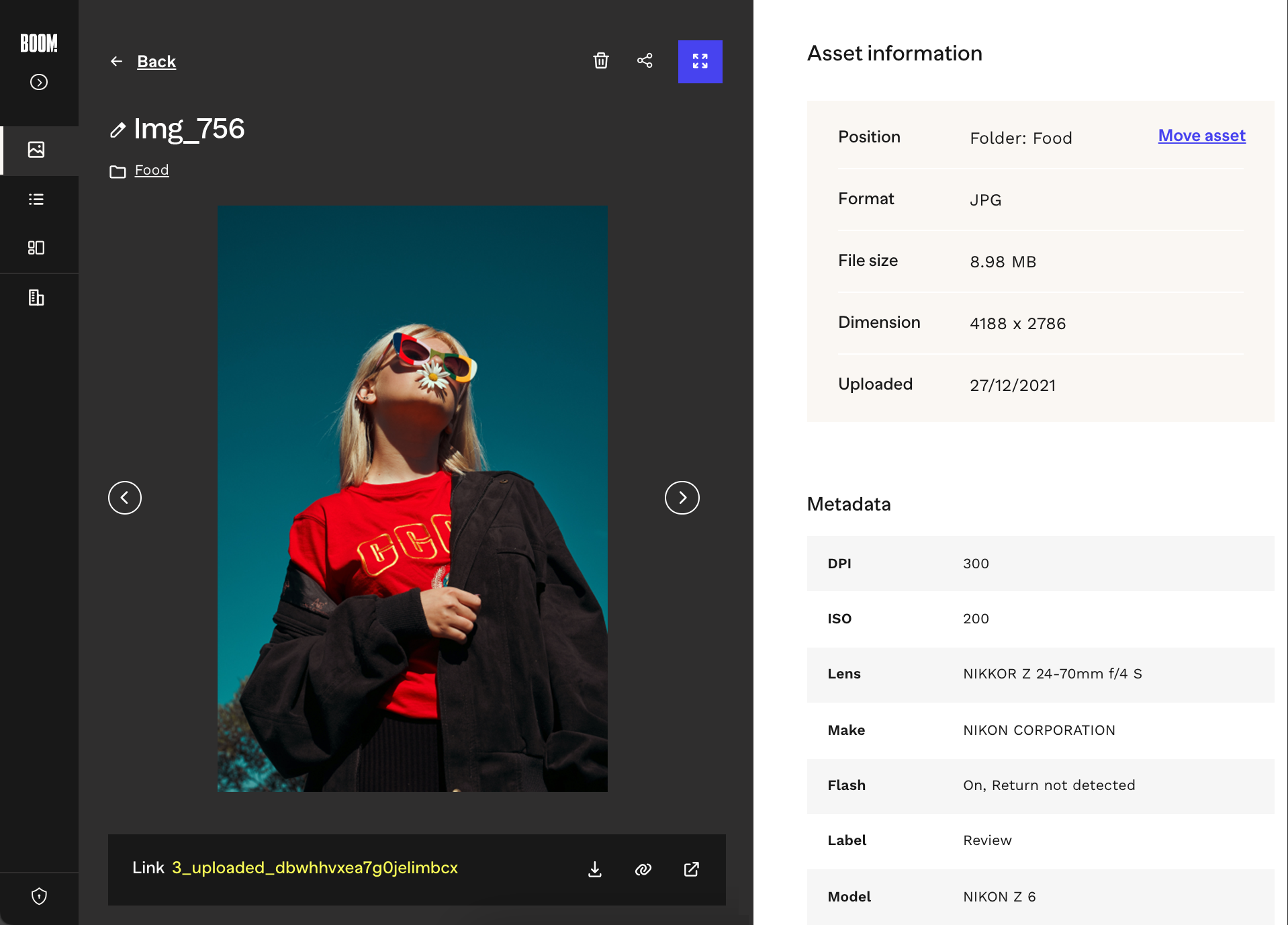Delete this asset using the trash icon

601,61
